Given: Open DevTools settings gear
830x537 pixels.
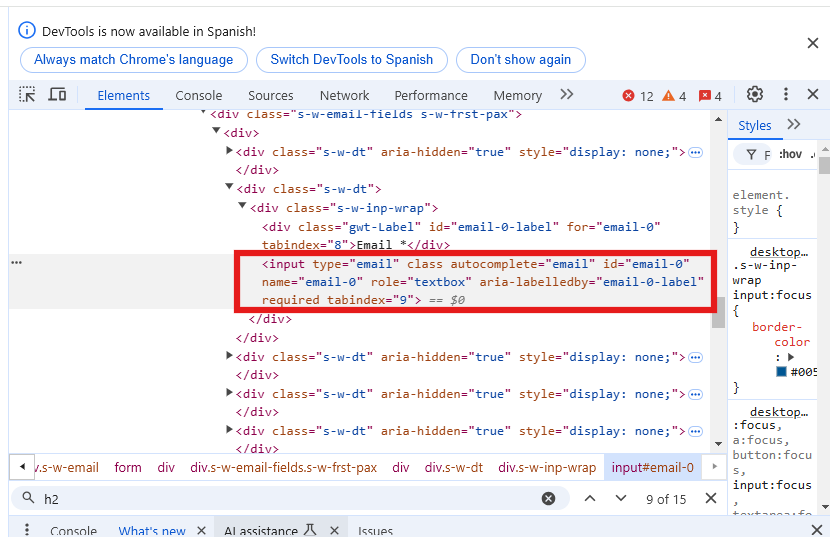Looking at the screenshot, I should (x=755, y=94).
